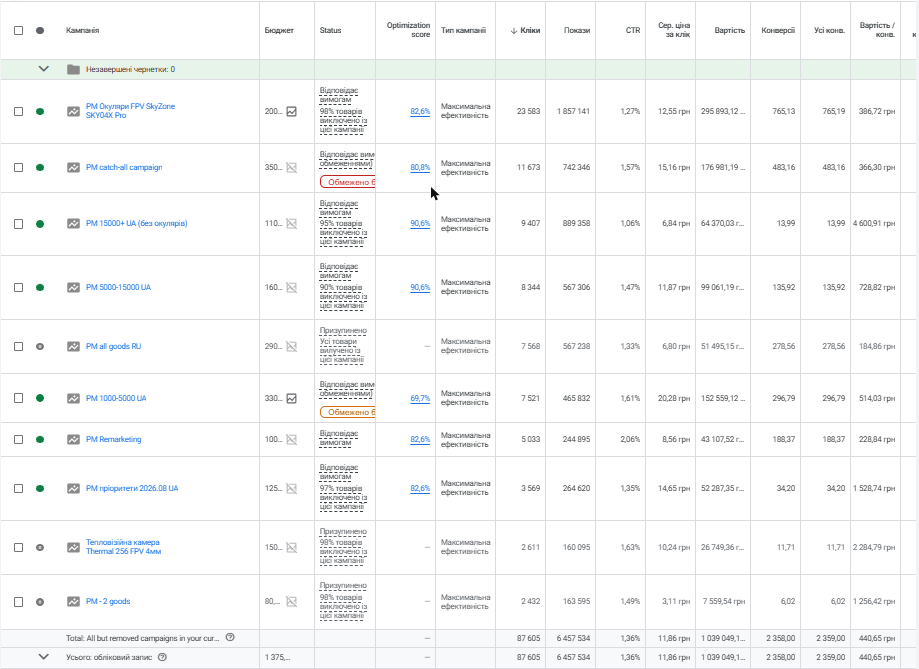Open the PM all goods RU campaign
Screen dimensions: 919x669
114,347
